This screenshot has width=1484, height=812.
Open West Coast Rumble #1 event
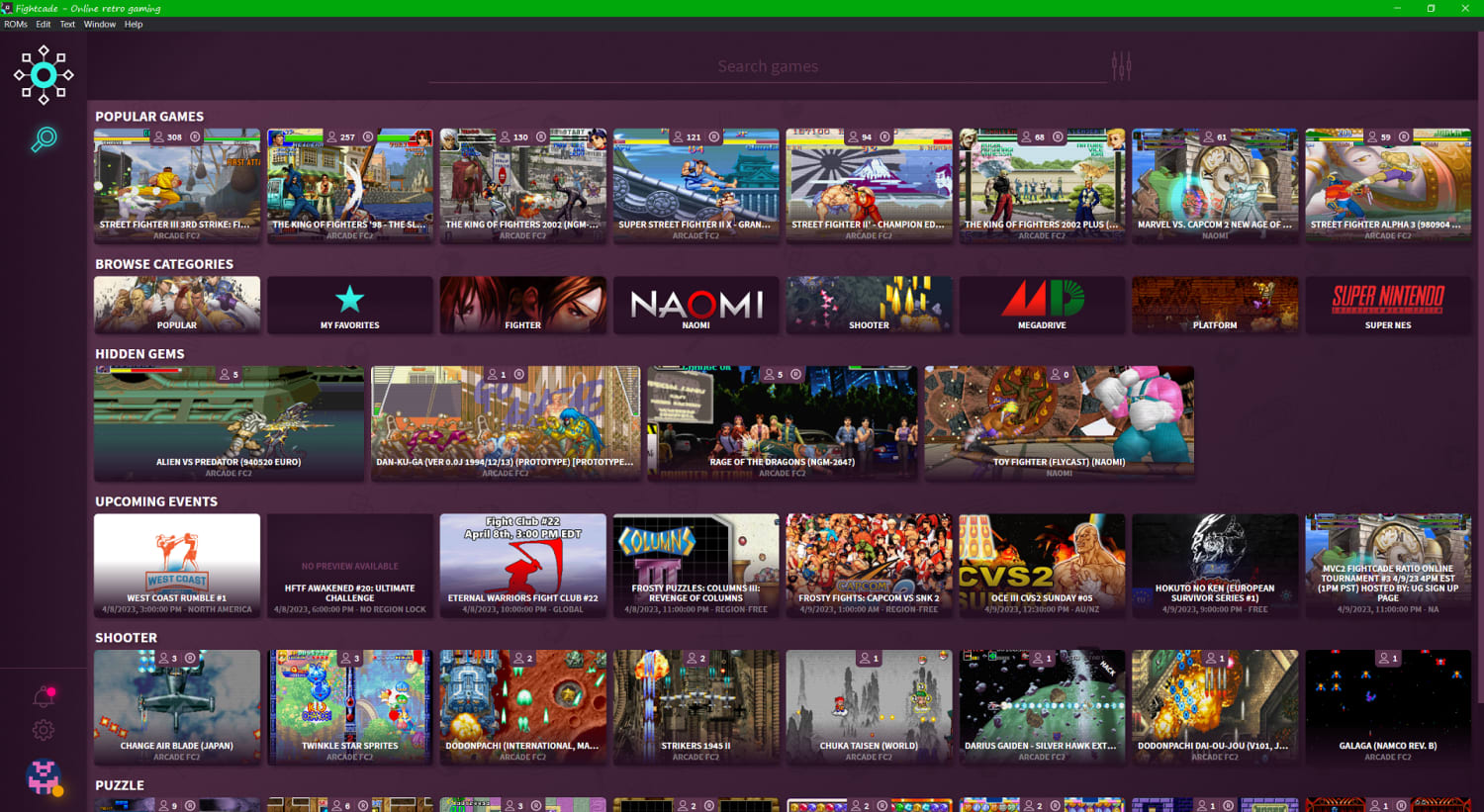[x=177, y=566]
